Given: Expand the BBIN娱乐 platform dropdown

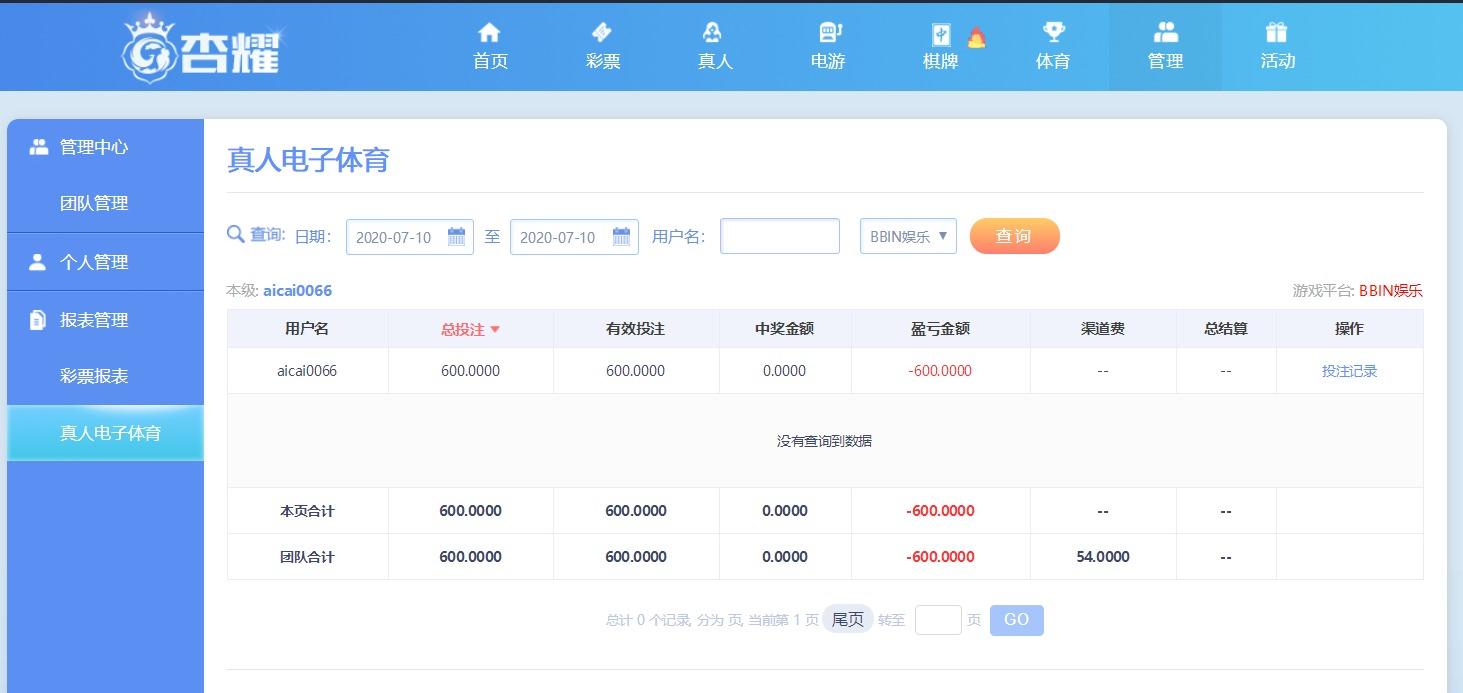Looking at the screenshot, I should tap(908, 237).
